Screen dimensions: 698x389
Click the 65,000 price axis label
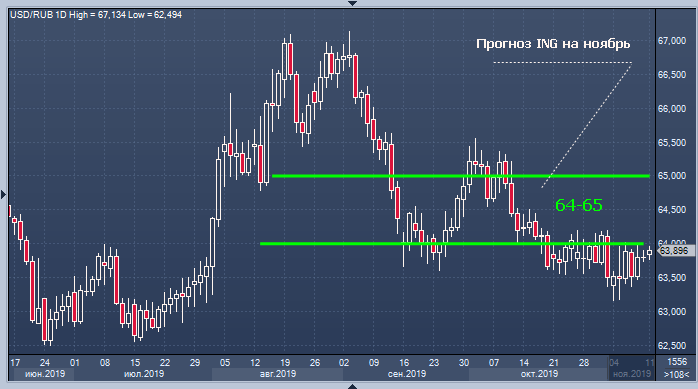(x=672, y=176)
